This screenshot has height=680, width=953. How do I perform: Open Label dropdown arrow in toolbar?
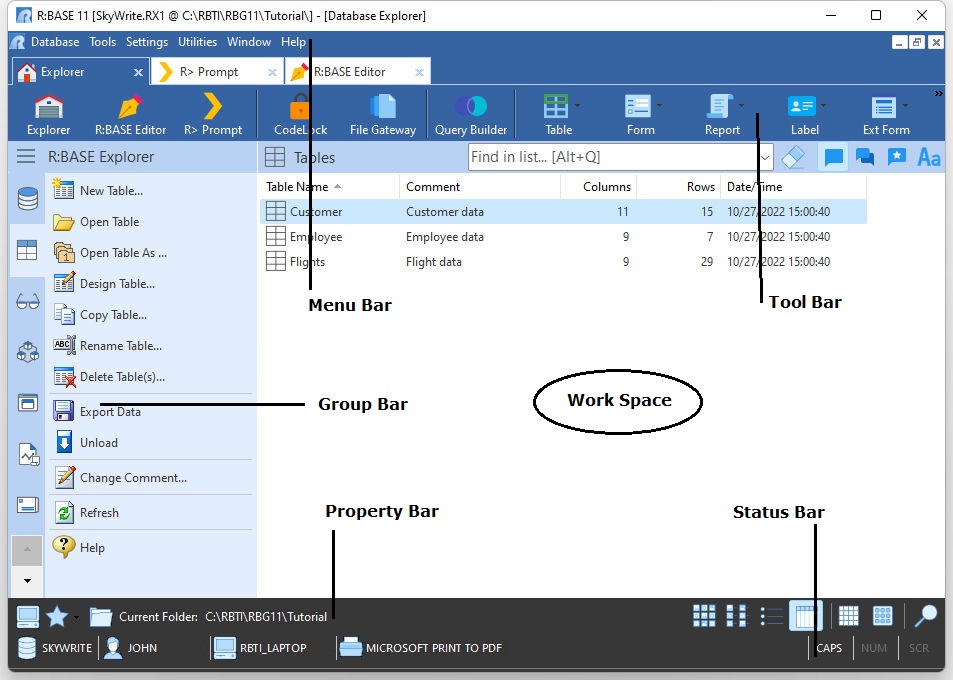(824, 106)
